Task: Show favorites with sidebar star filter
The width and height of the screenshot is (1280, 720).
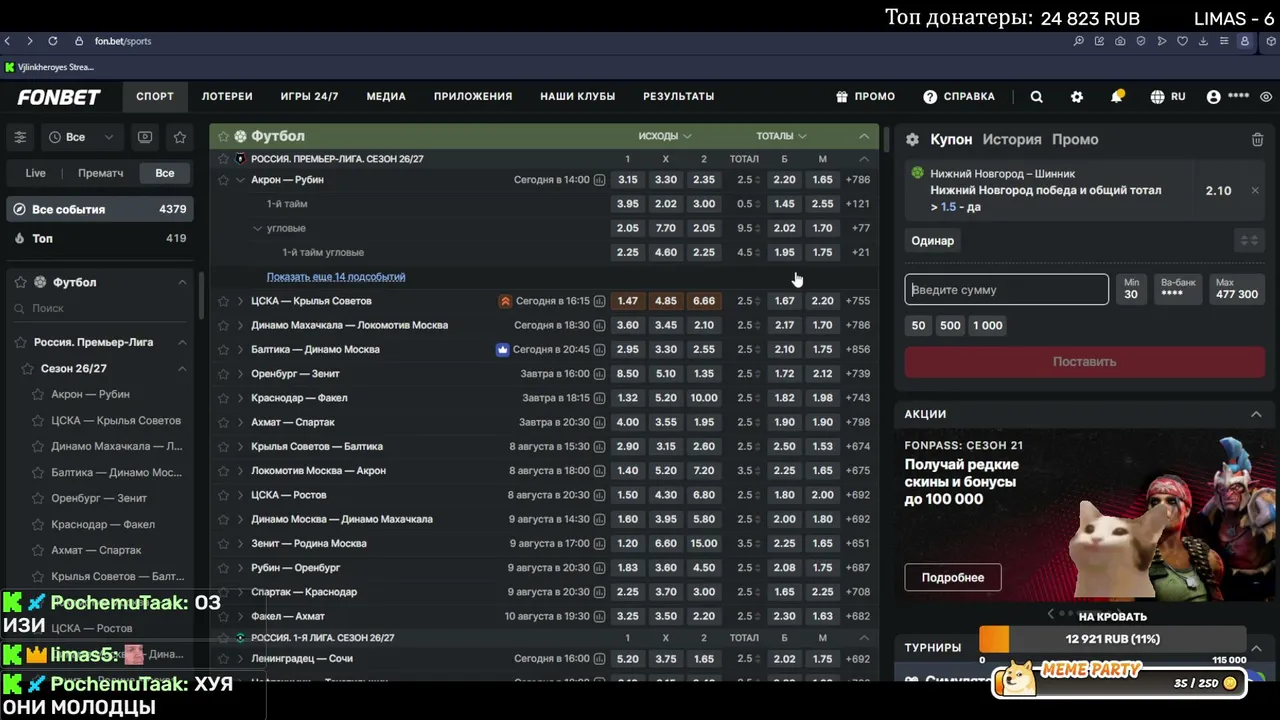Action: pyautogui.click(x=180, y=137)
